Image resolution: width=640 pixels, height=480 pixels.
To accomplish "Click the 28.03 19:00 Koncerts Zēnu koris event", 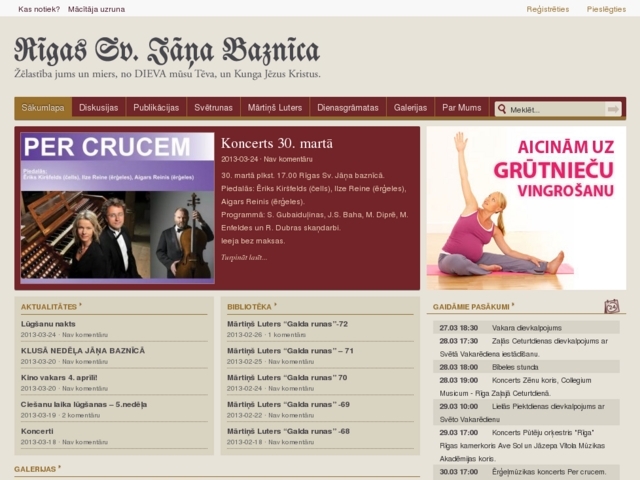I will coord(526,387).
